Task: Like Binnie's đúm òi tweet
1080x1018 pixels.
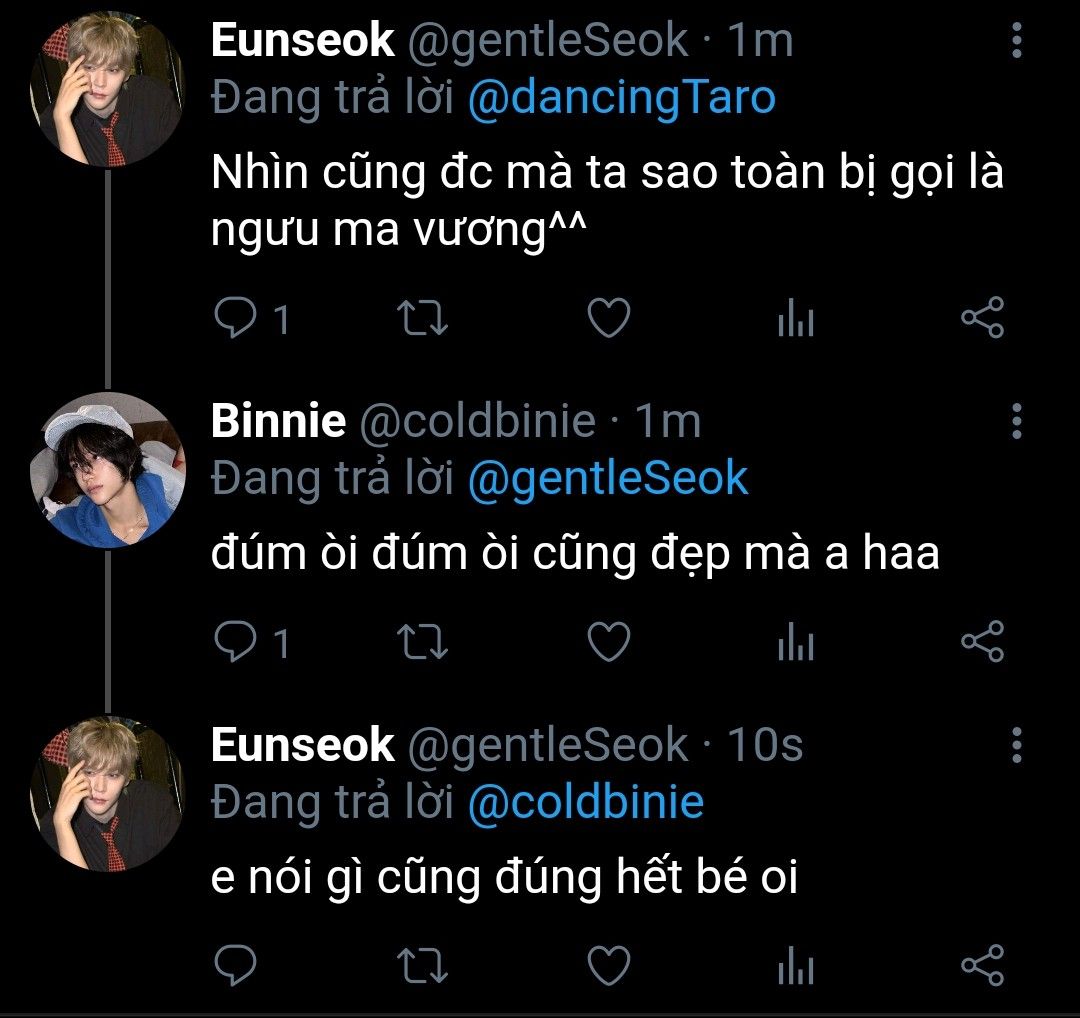Action: (608, 642)
